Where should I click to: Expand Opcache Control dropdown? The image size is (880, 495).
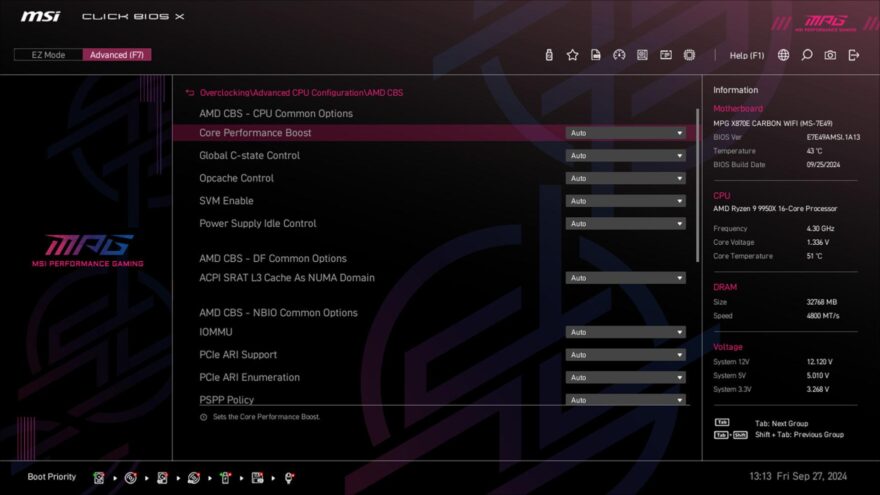625,178
